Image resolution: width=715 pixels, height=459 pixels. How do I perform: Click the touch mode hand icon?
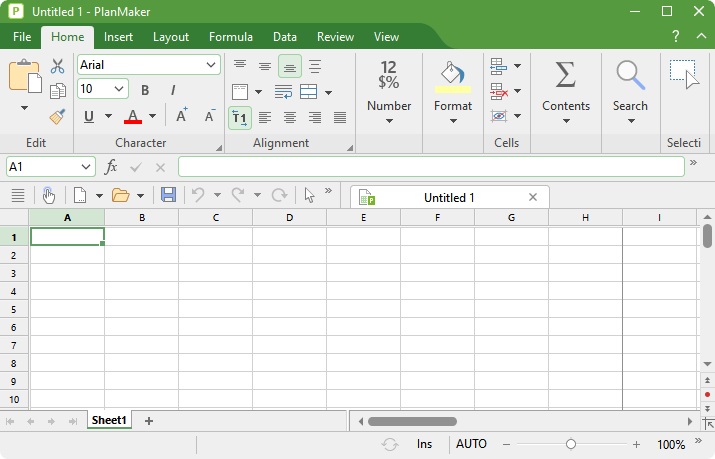48,195
